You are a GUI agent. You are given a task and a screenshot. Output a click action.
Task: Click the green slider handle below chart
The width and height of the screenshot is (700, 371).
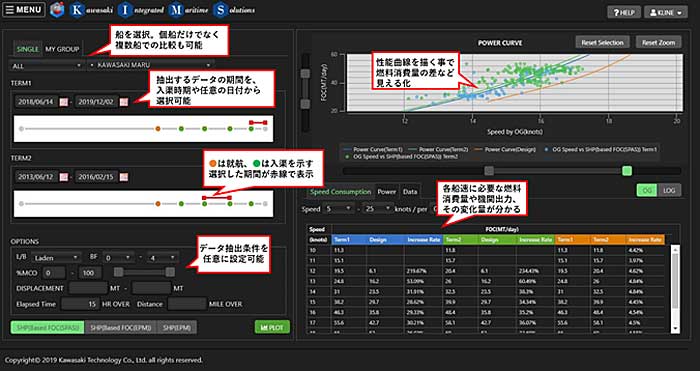[x=627, y=171]
